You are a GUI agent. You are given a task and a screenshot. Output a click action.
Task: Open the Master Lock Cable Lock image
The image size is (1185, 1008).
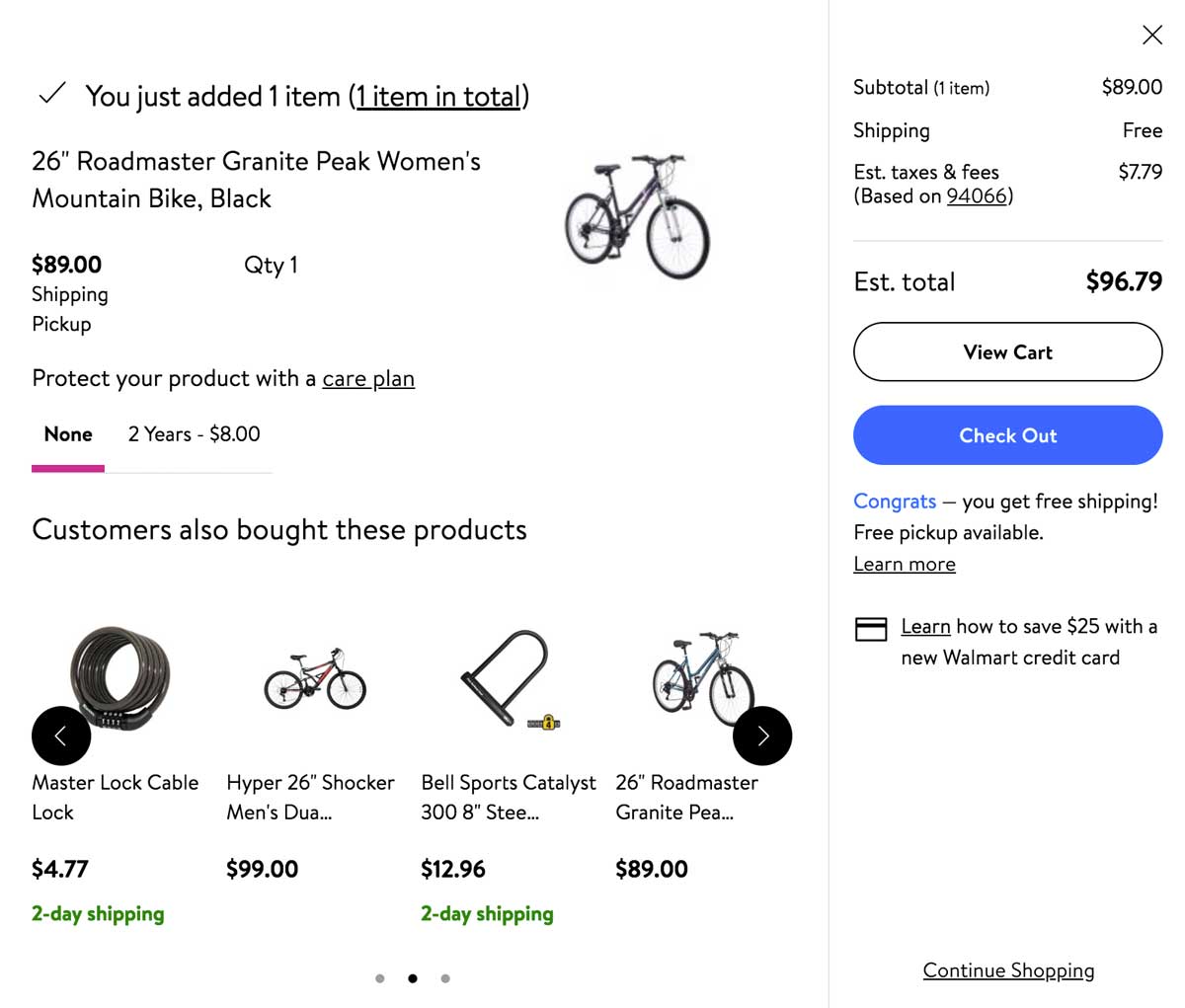click(x=118, y=676)
